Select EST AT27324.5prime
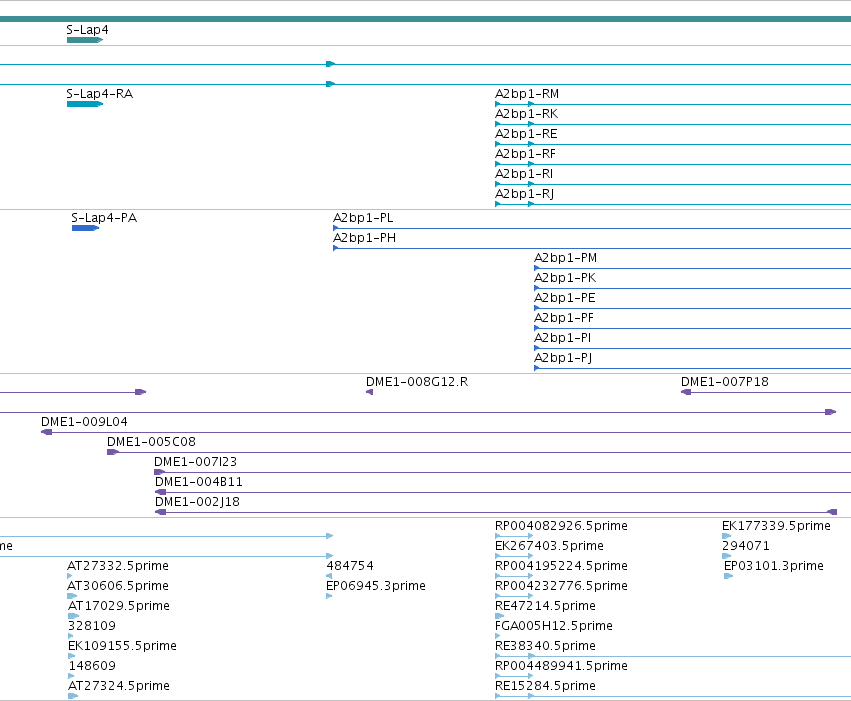The width and height of the screenshot is (851, 701). pyautogui.click(x=119, y=687)
